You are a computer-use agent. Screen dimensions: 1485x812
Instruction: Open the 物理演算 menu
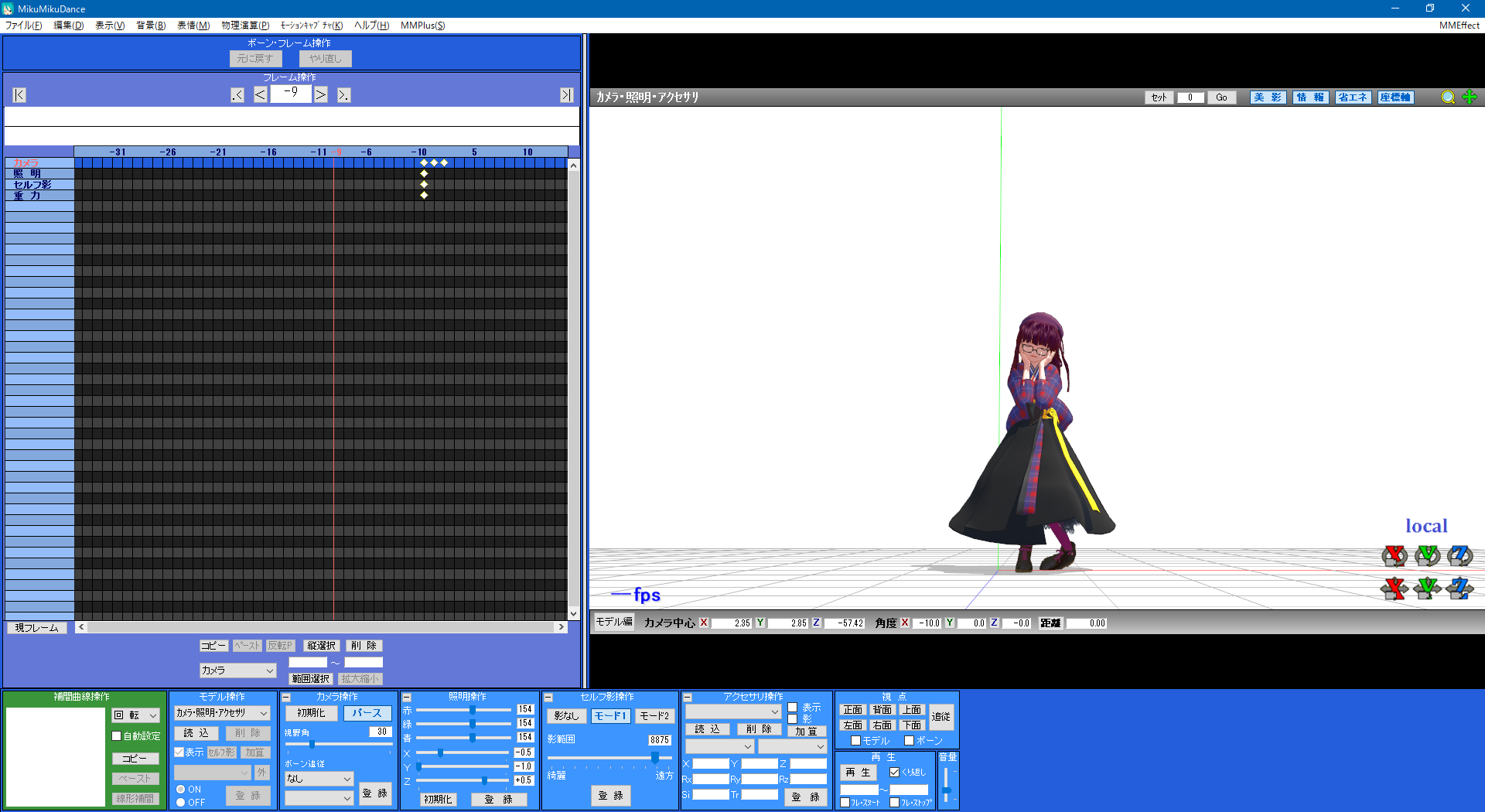click(x=245, y=26)
